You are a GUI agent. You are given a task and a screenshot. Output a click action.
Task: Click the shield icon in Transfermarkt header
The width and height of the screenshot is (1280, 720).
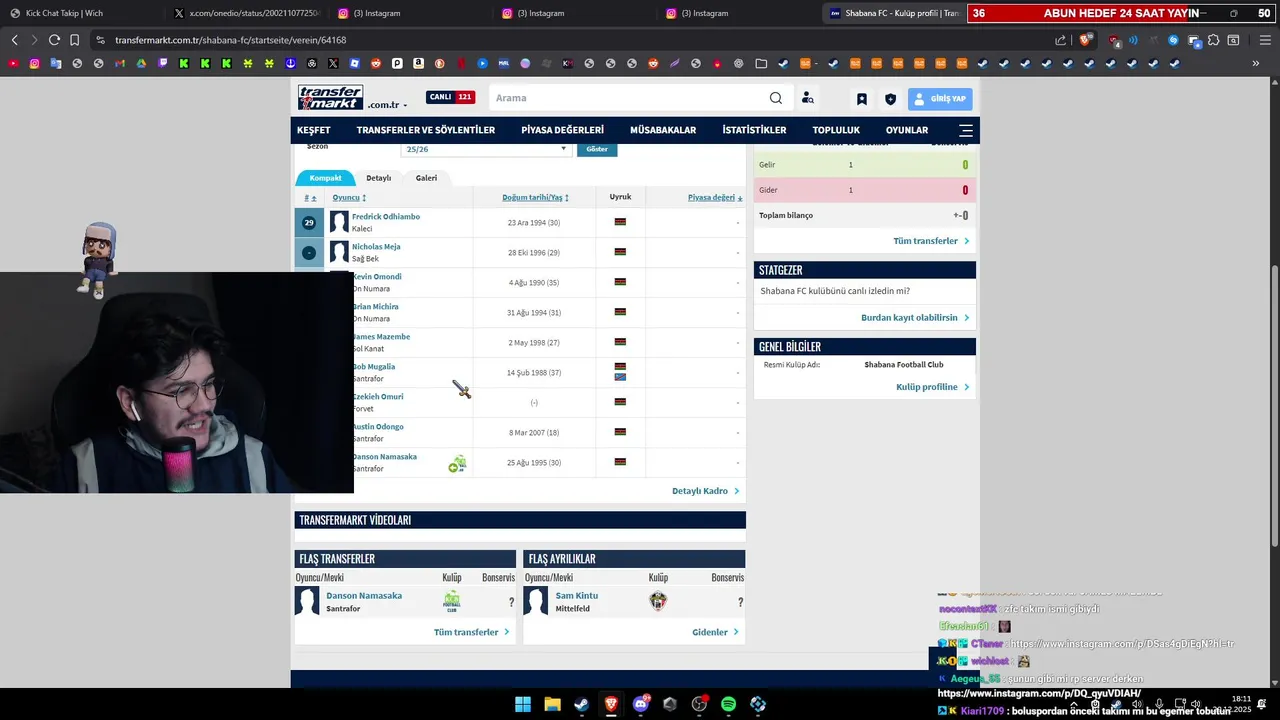tap(890, 99)
